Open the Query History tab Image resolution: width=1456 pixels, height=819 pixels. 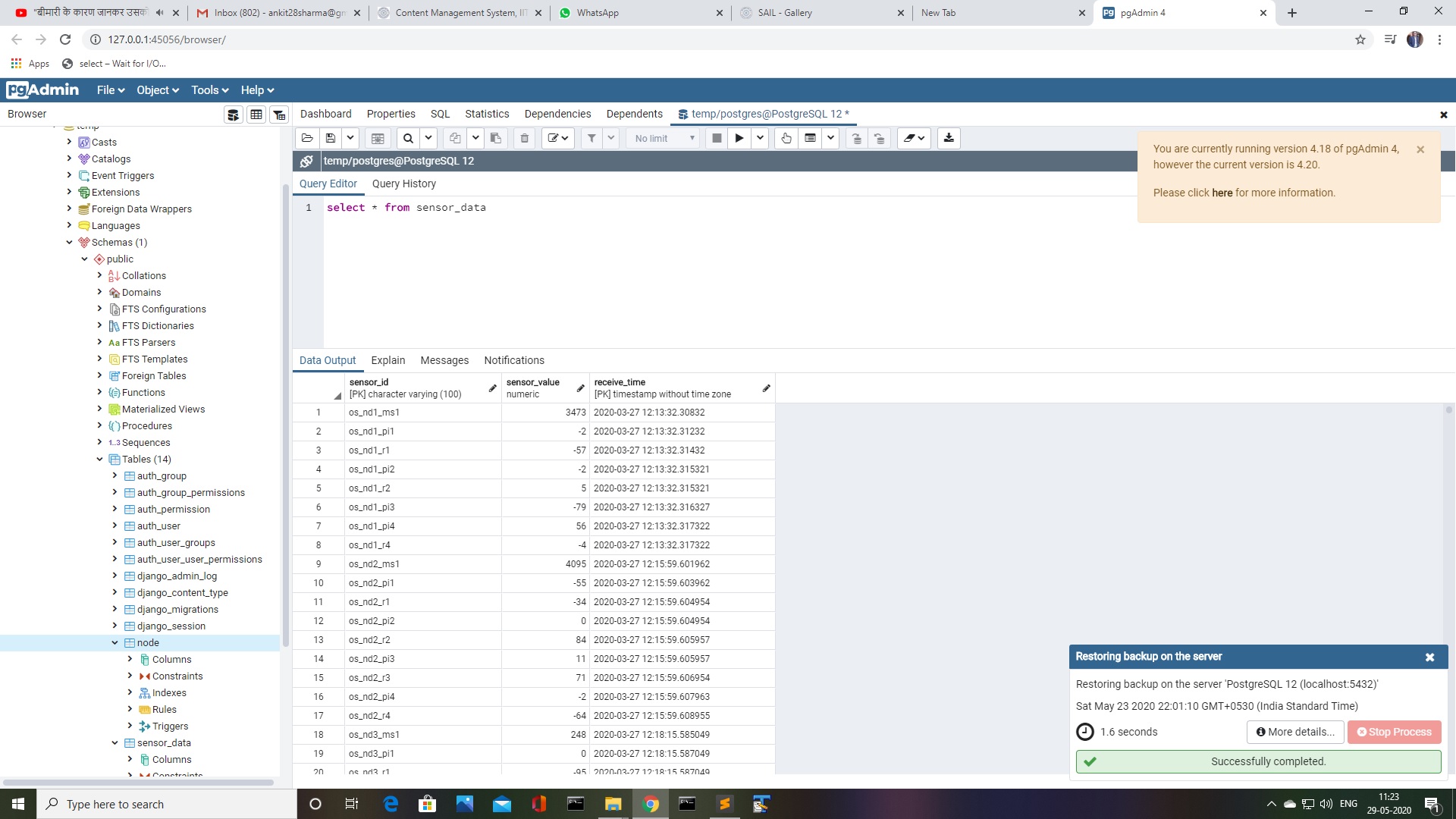[x=403, y=184]
